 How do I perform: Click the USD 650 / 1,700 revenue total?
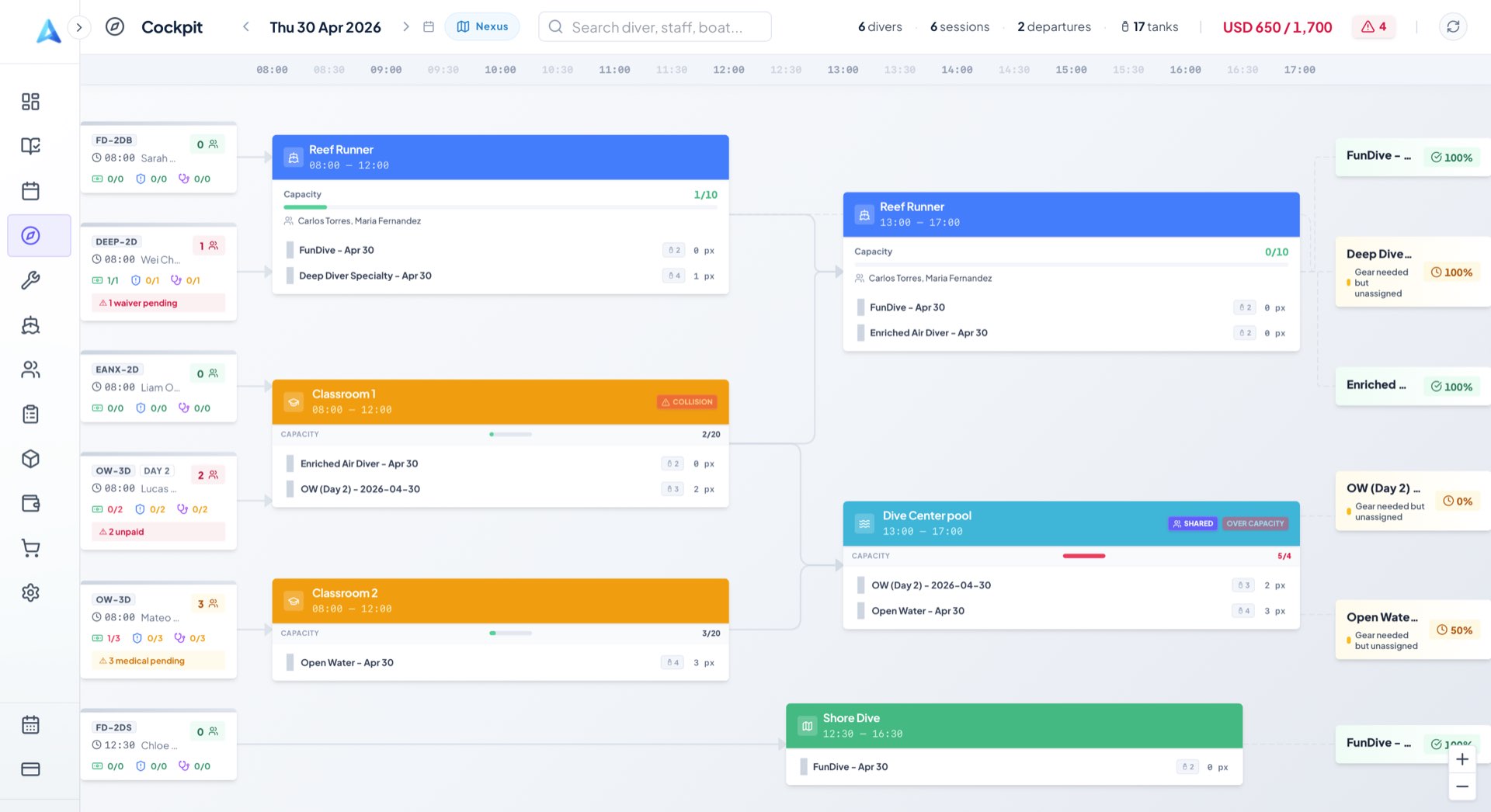(1277, 27)
